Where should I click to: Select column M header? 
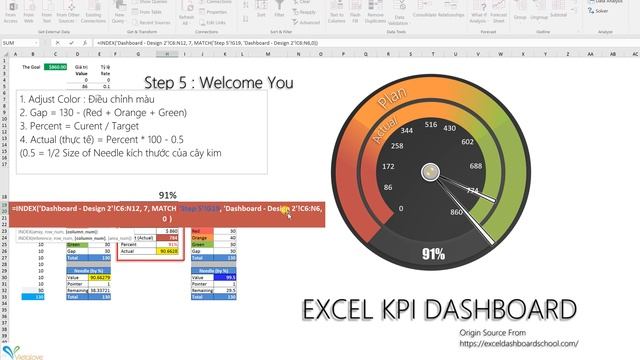tap(268, 53)
